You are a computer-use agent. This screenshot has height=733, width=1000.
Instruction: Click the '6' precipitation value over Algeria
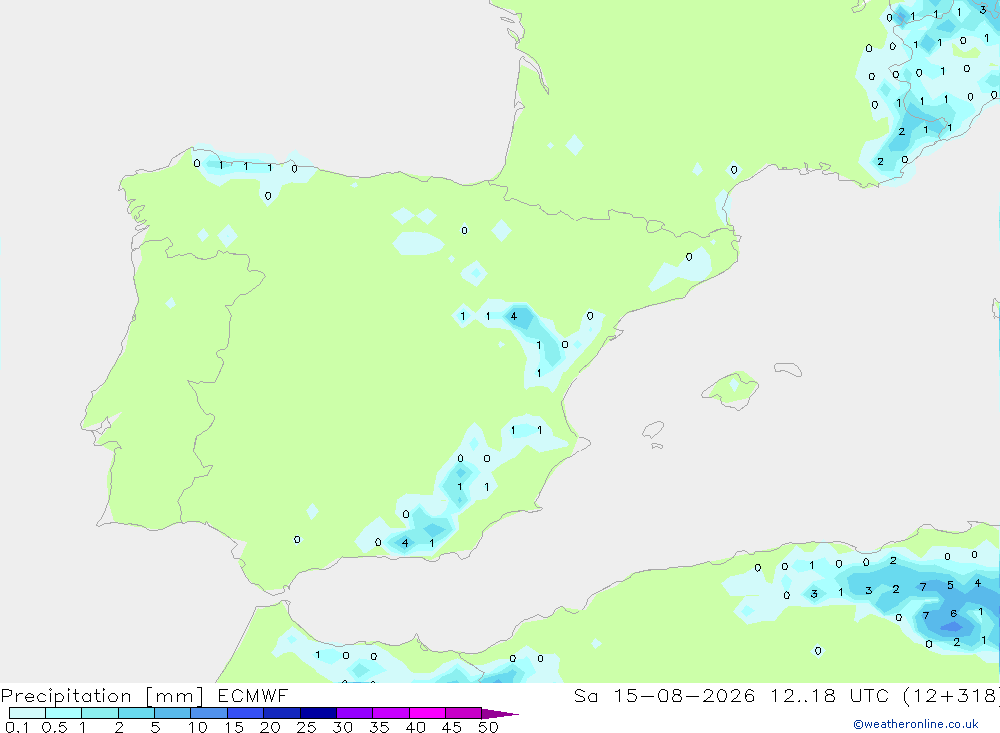[953, 614]
